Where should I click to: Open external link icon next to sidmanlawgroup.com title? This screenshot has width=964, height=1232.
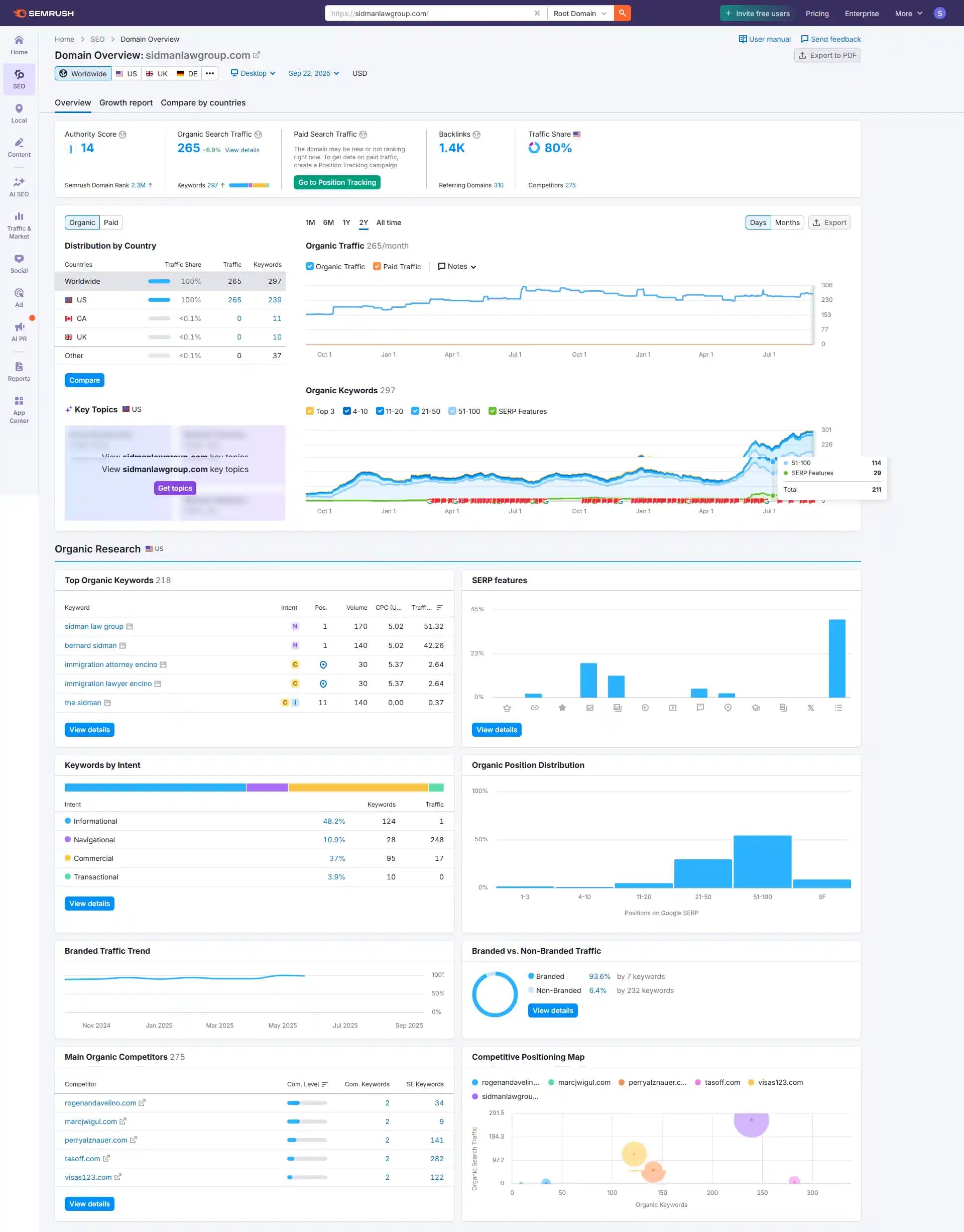coord(256,55)
